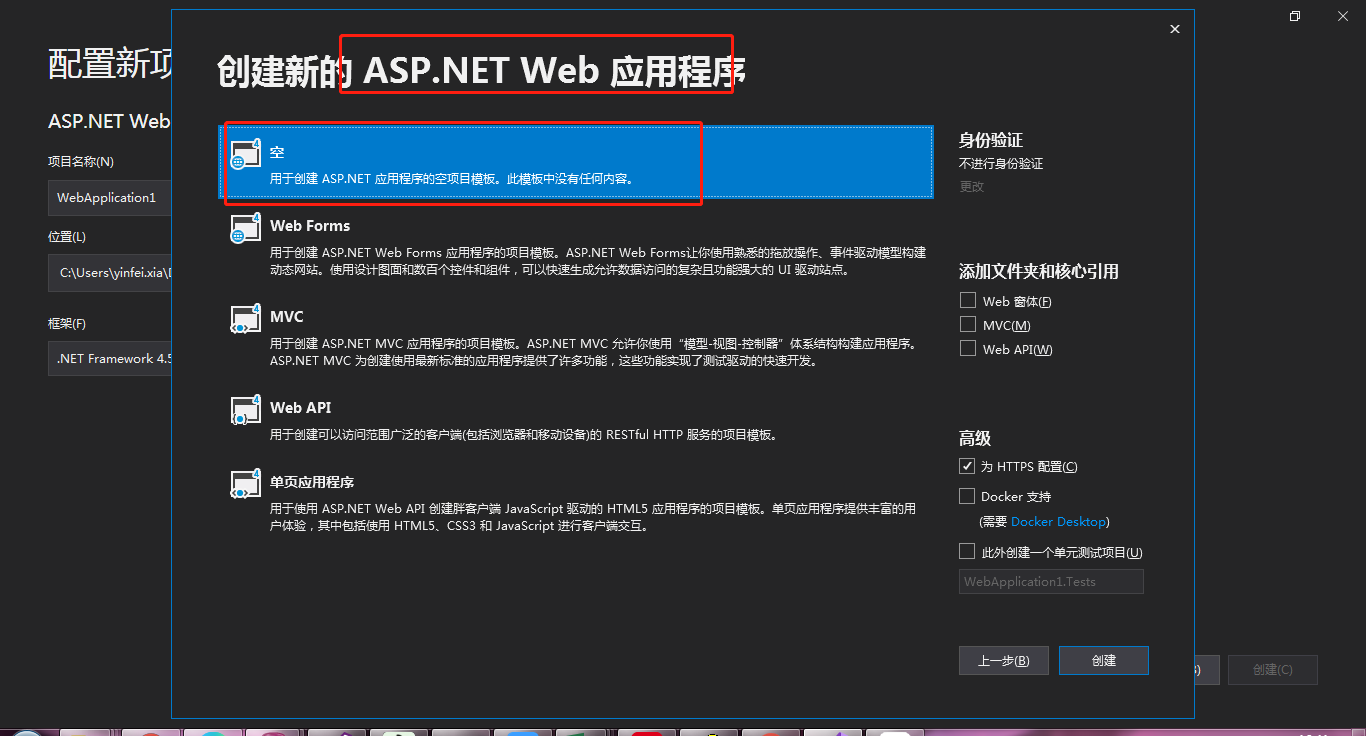Click the Web Forms template icon

pos(245,228)
